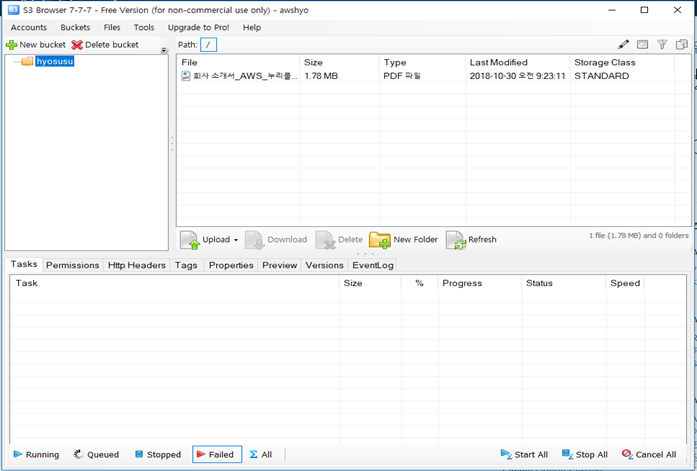This screenshot has height=471, width=697.
Task: Toggle the Failed tasks filter
Action: (216, 454)
